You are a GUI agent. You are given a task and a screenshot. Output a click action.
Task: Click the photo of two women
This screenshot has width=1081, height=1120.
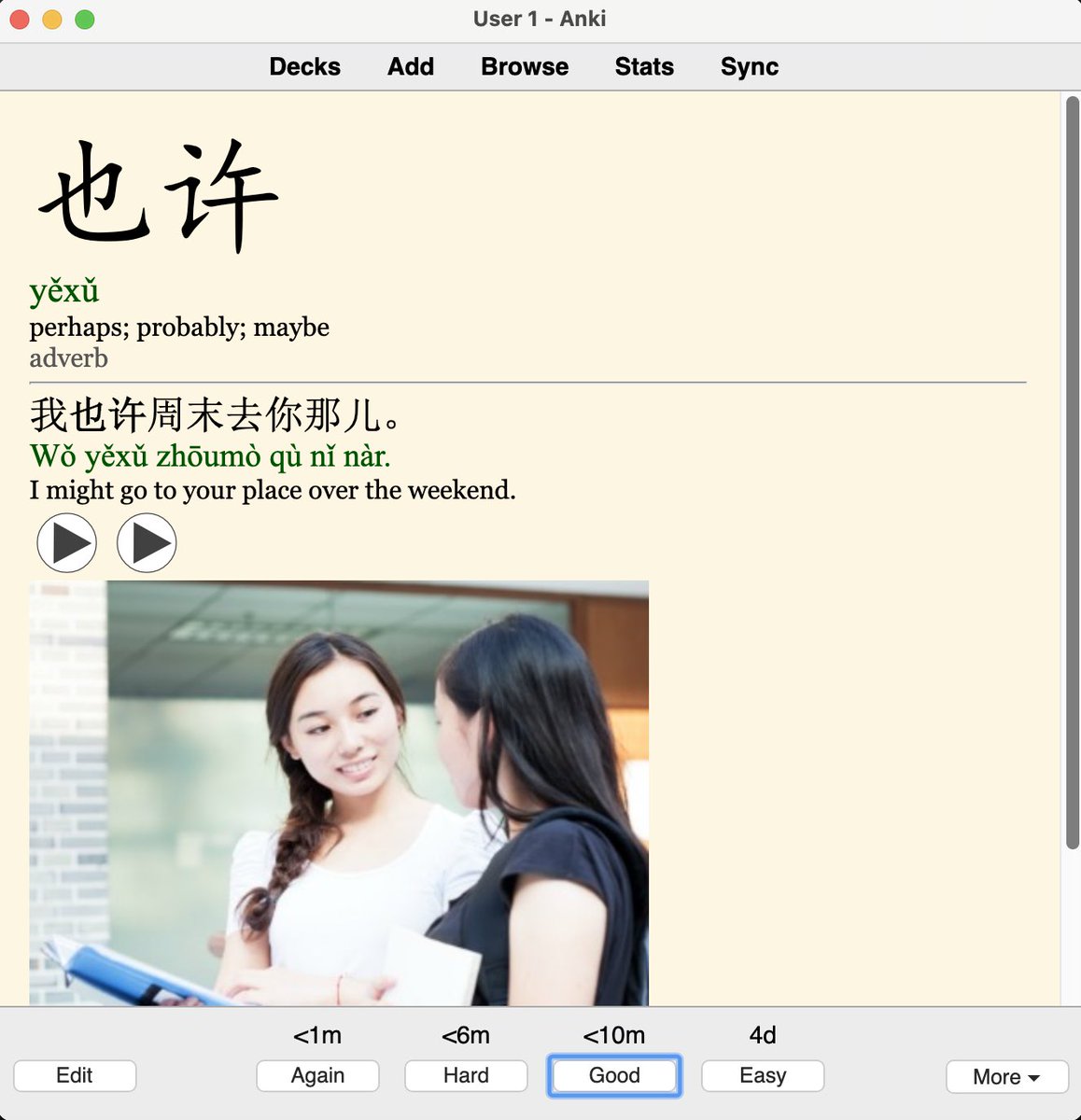(x=339, y=792)
